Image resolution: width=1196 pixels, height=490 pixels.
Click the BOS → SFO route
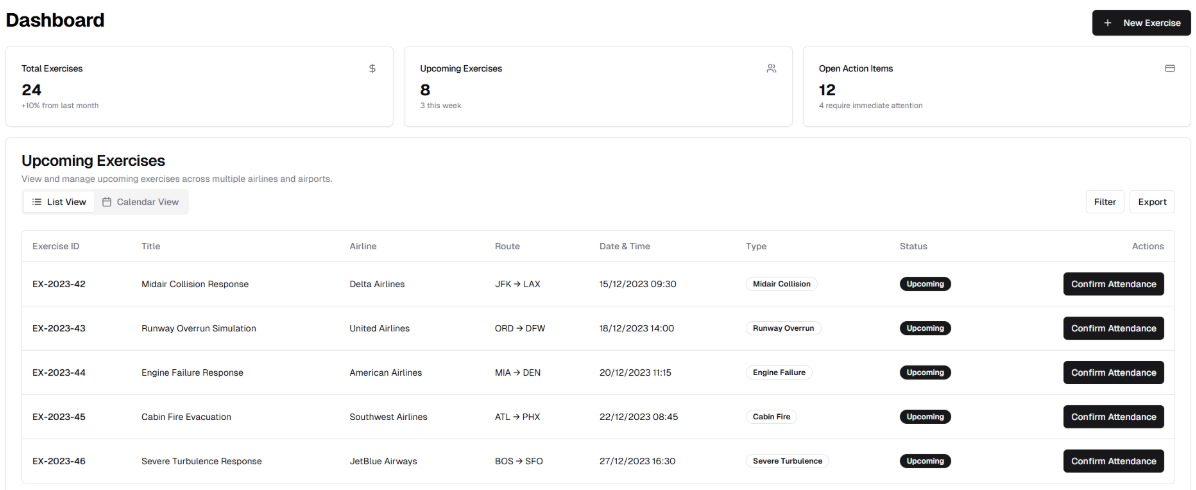(x=519, y=461)
